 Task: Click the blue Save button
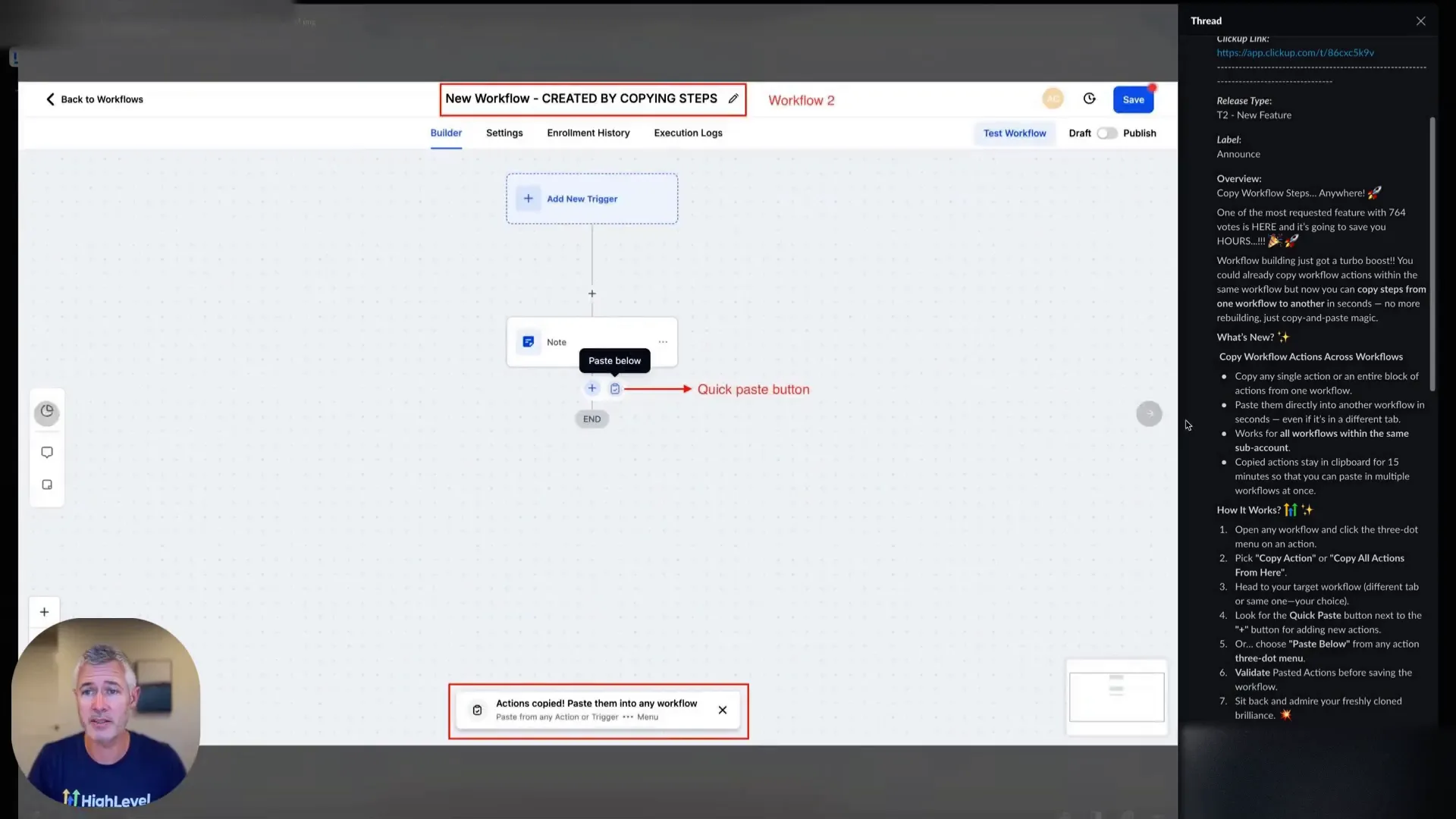pyautogui.click(x=1134, y=99)
